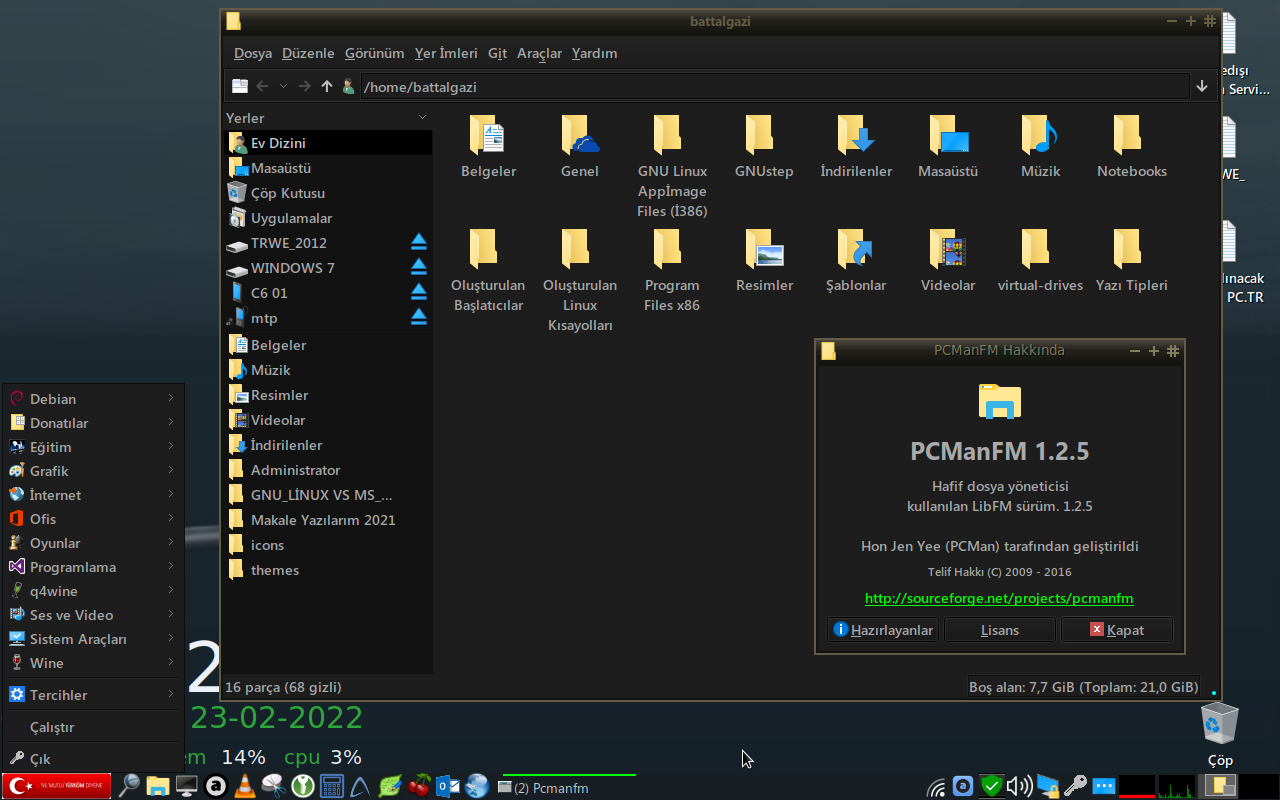Launch VLC from taskbar cone icon
Image resolution: width=1280 pixels, height=800 pixels.
[x=243, y=786]
